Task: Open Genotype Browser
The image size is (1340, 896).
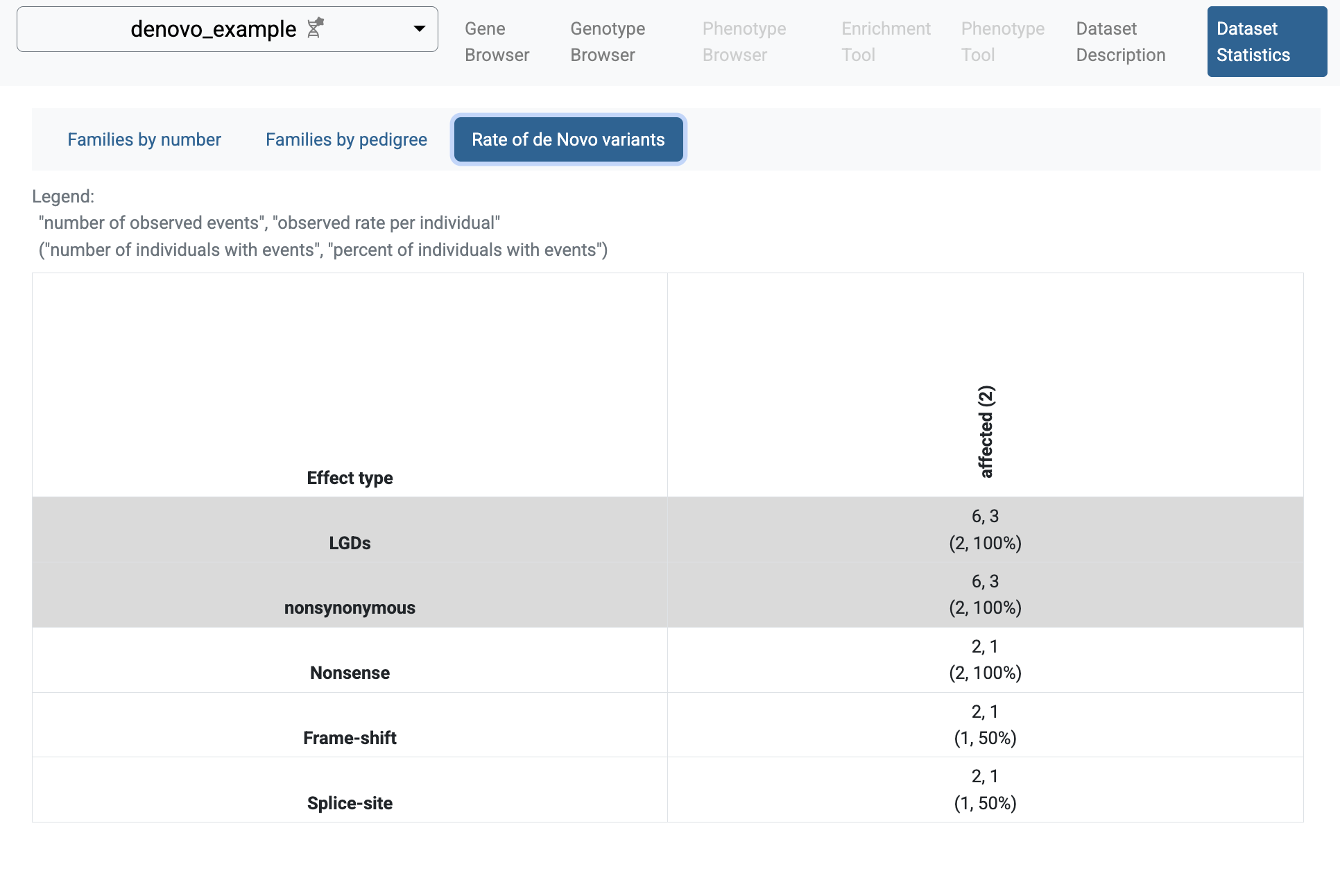Action: (x=607, y=42)
